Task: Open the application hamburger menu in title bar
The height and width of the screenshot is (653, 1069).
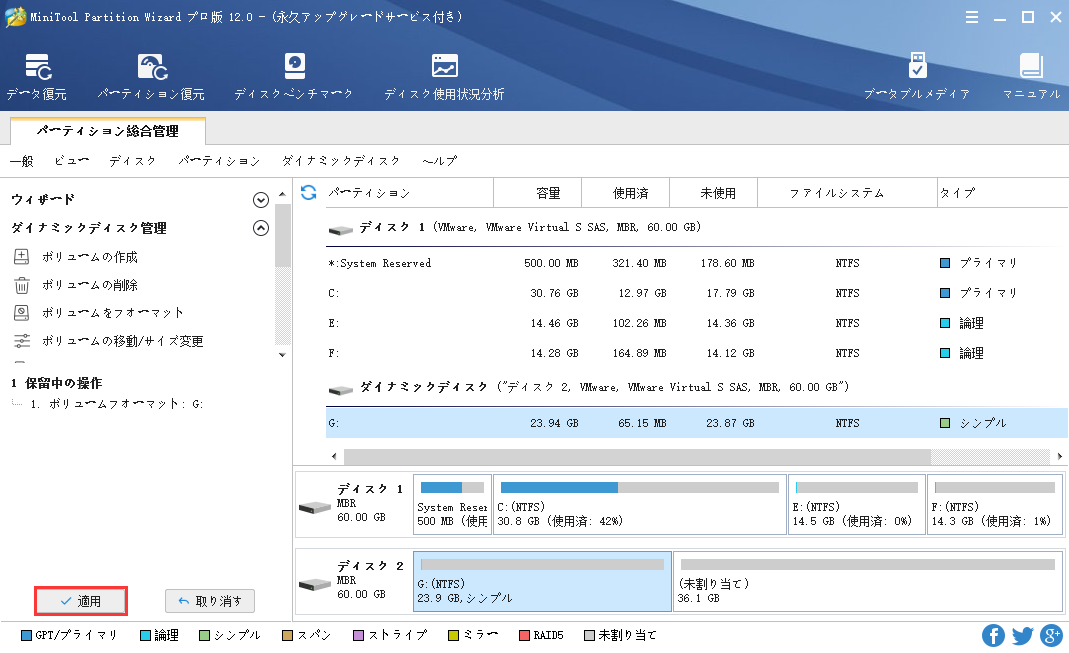Action: (x=972, y=17)
